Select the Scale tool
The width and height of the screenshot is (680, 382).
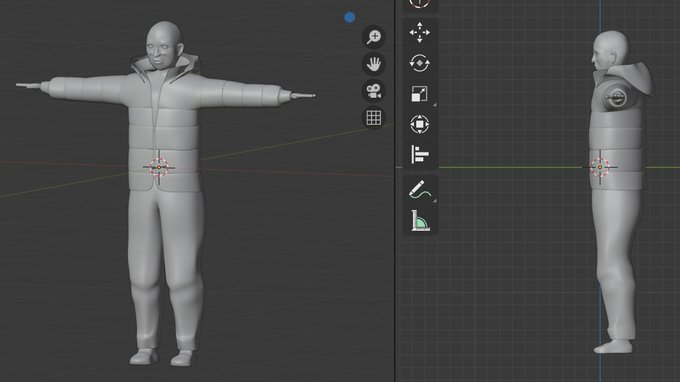coord(420,94)
